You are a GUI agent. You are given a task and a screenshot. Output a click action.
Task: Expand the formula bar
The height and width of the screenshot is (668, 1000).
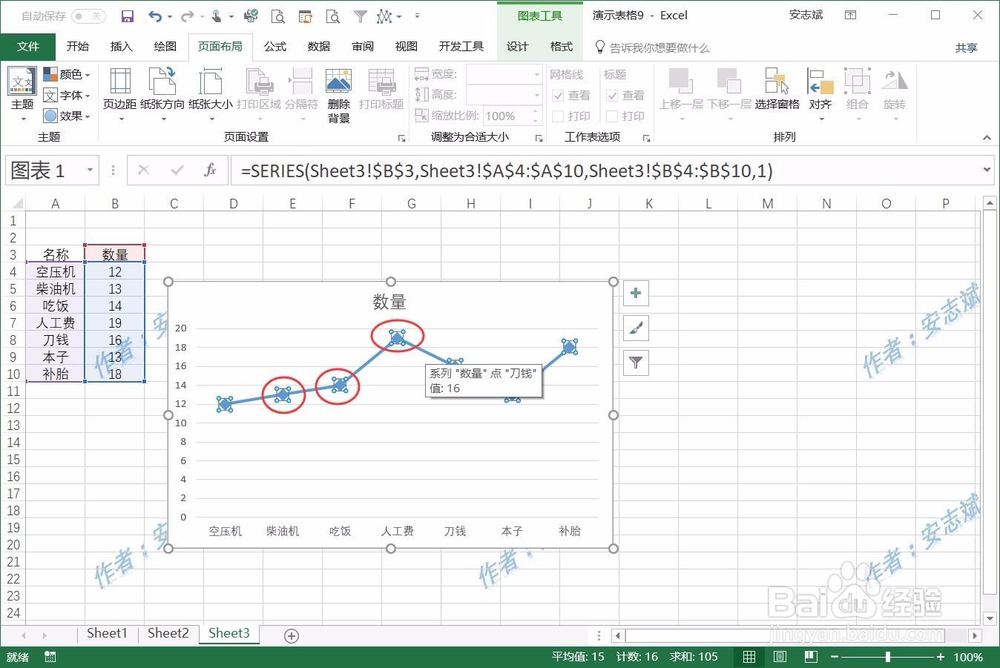(986, 170)
